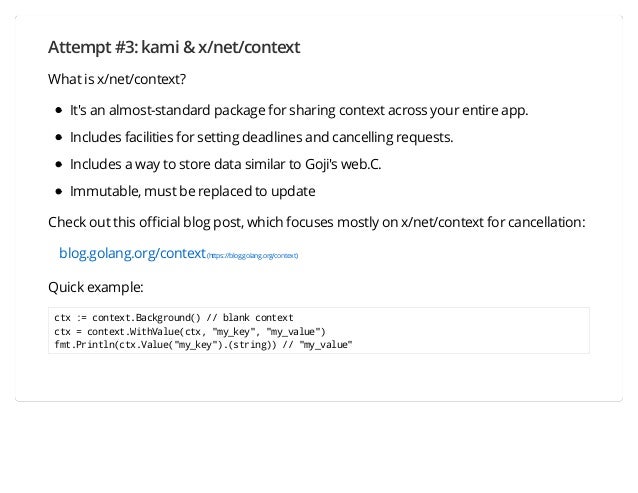
Task: Click the bullet dot before 'Immutable'
Action: [x=59, y=191]
